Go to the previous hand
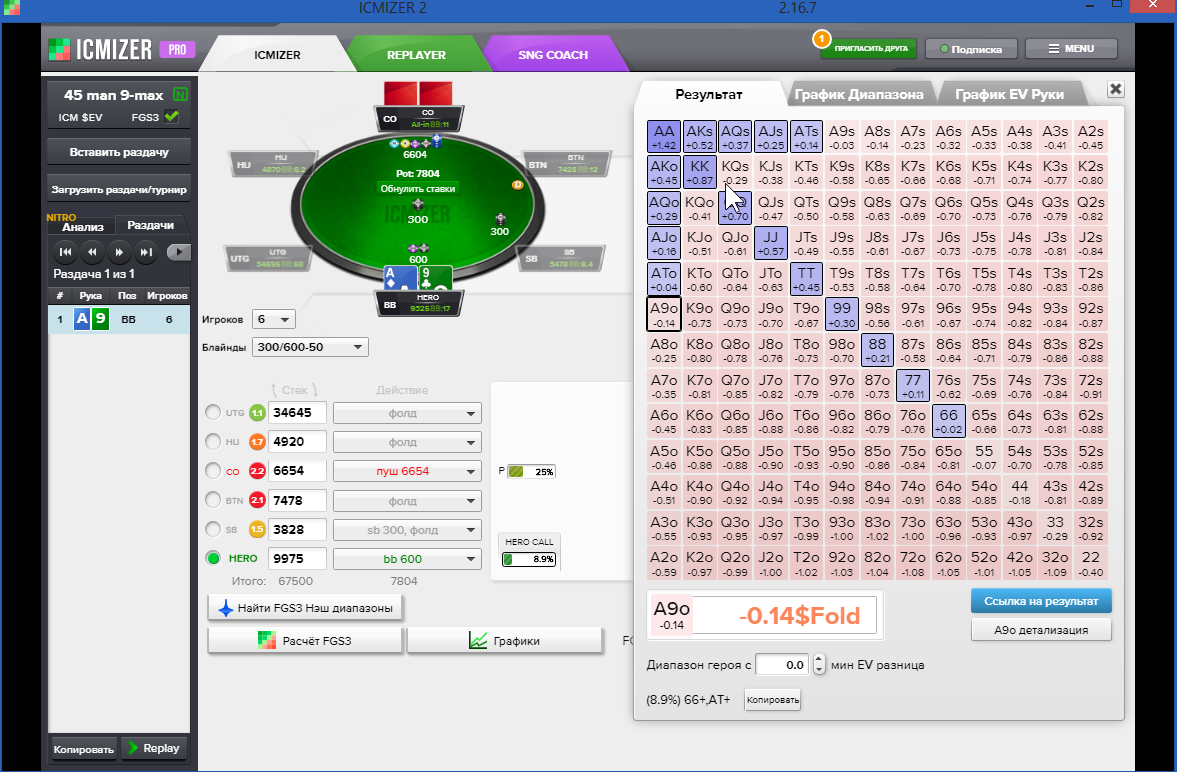Screen dimensions: 1177x772 click(92, 252)
